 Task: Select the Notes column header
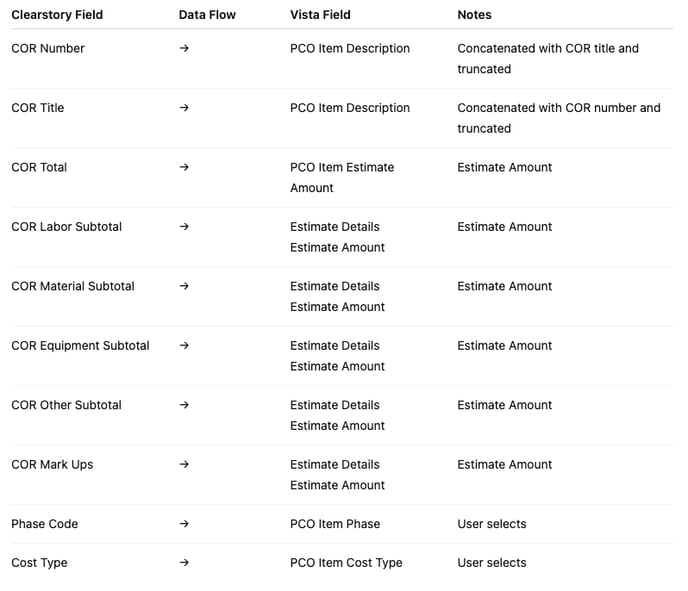tap(474, 15)
